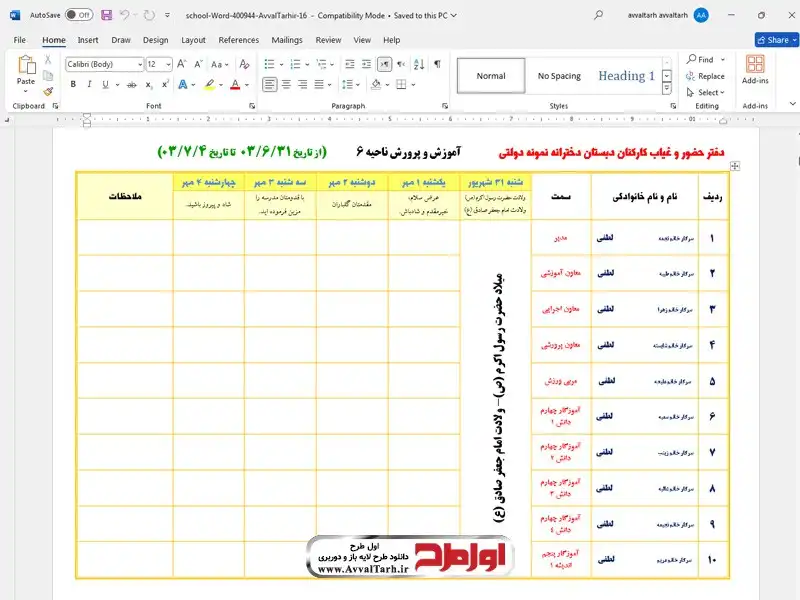Toggle Bold formatting

pos(73,85)
